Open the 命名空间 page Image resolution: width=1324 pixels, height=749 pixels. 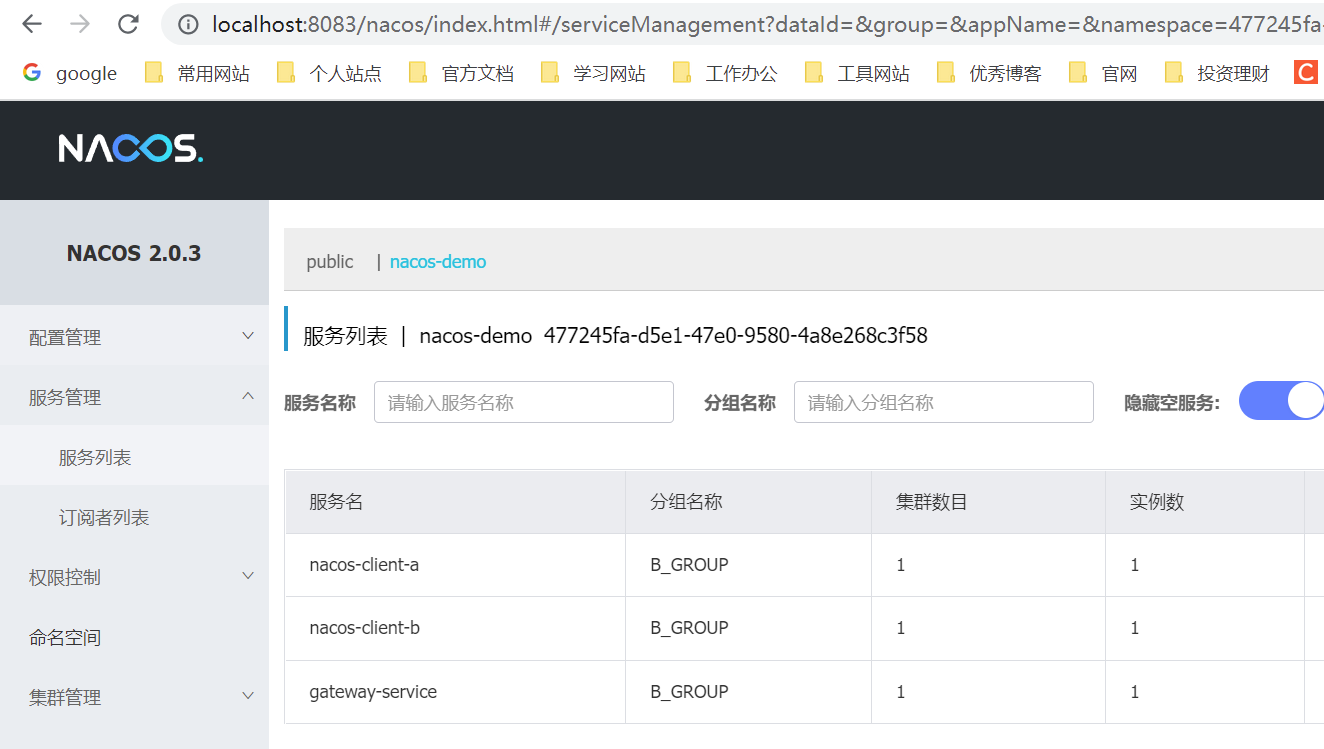pos(134,637)
